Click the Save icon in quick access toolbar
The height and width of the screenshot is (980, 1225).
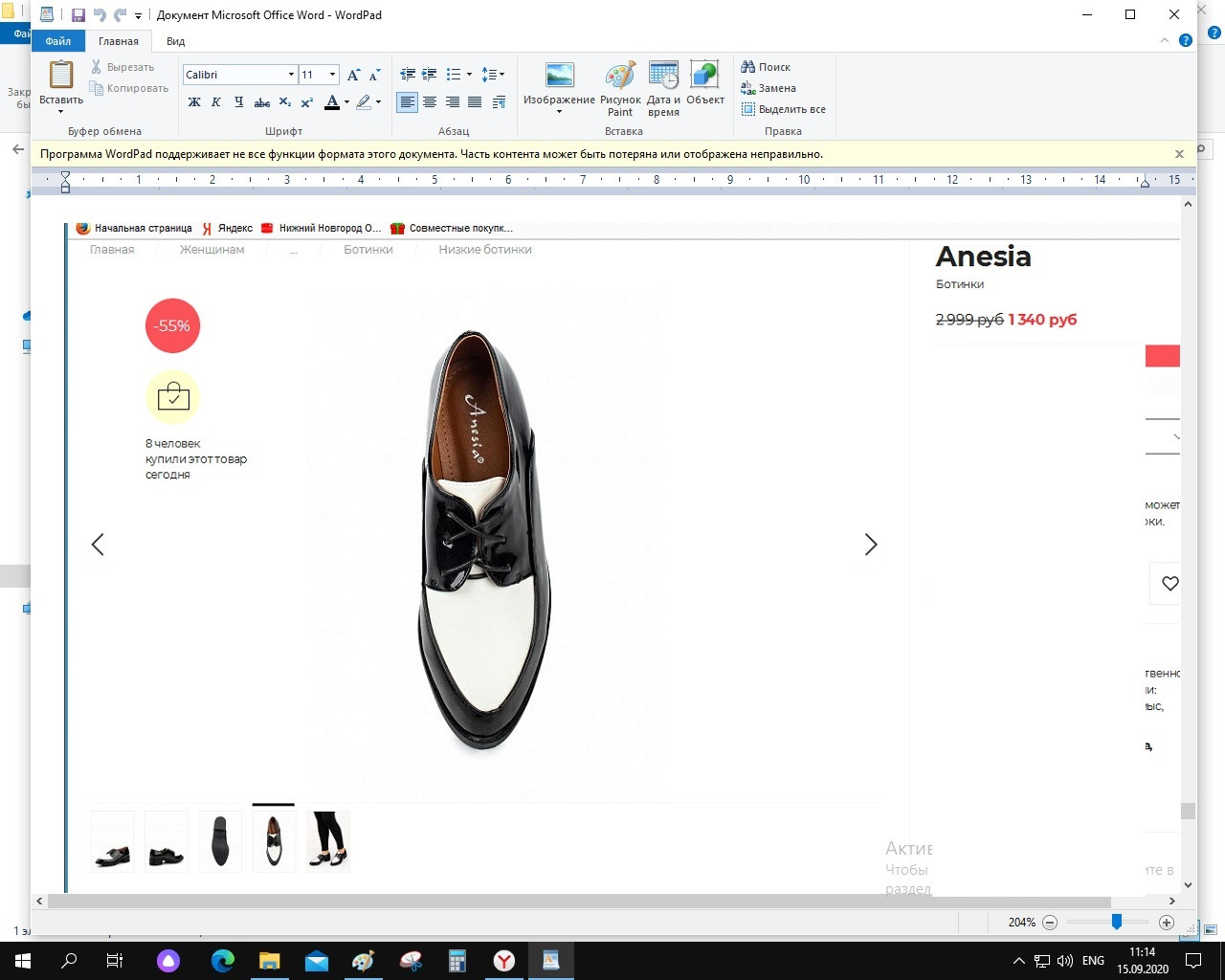(x=78, y=15)
